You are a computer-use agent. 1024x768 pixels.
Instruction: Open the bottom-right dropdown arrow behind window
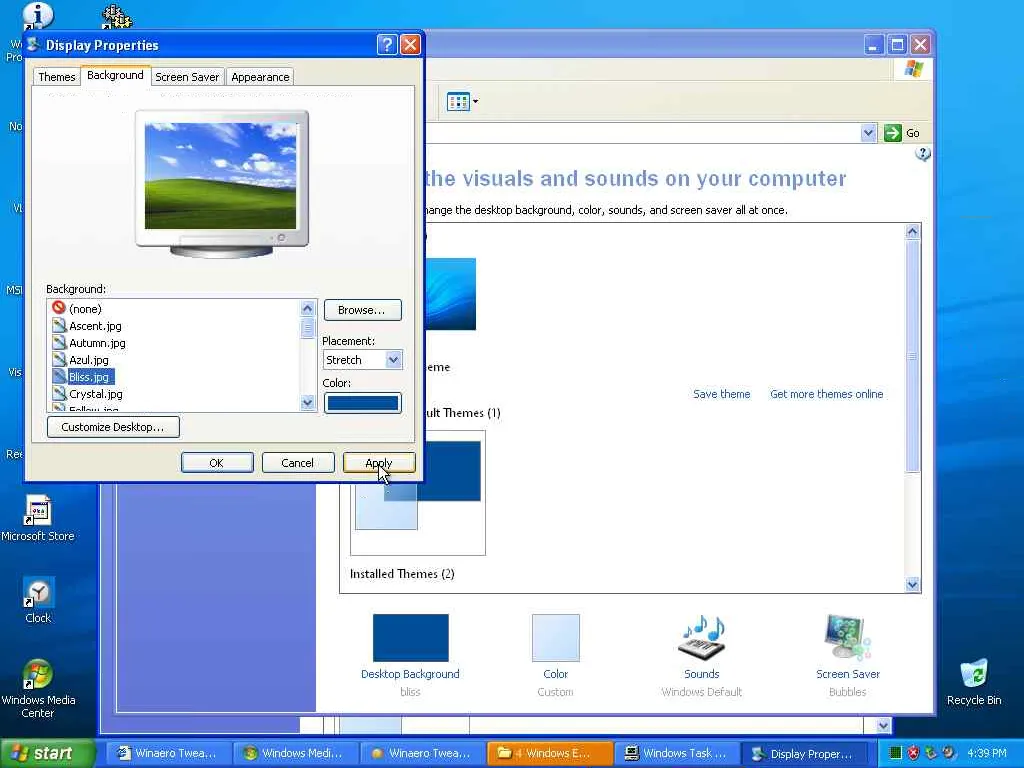[x=883, y=726]
